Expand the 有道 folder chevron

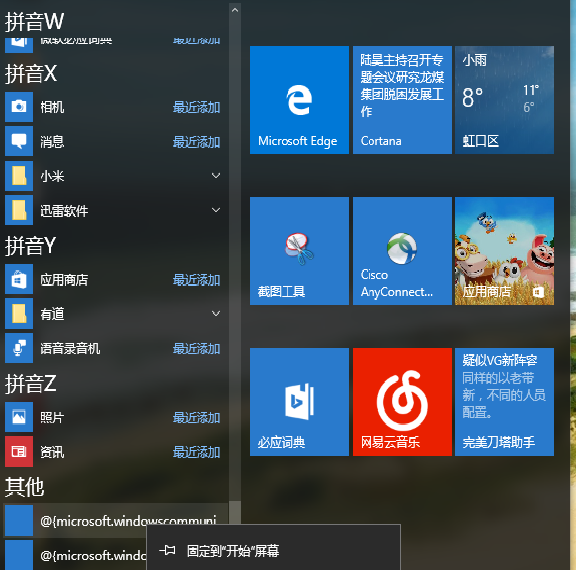(x=216, y=313)
